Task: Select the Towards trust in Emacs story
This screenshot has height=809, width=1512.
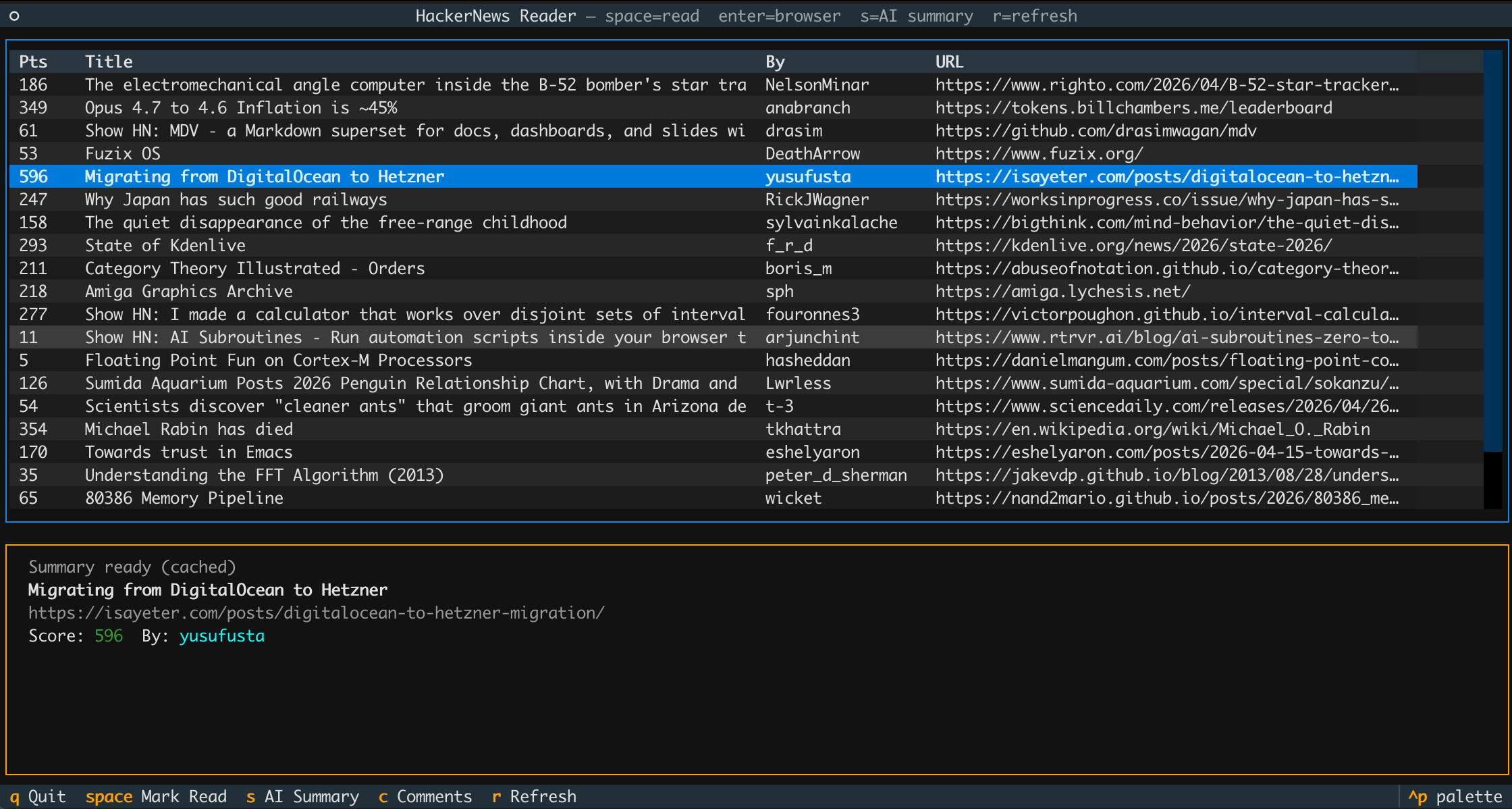Action: [x=189, y=452]
